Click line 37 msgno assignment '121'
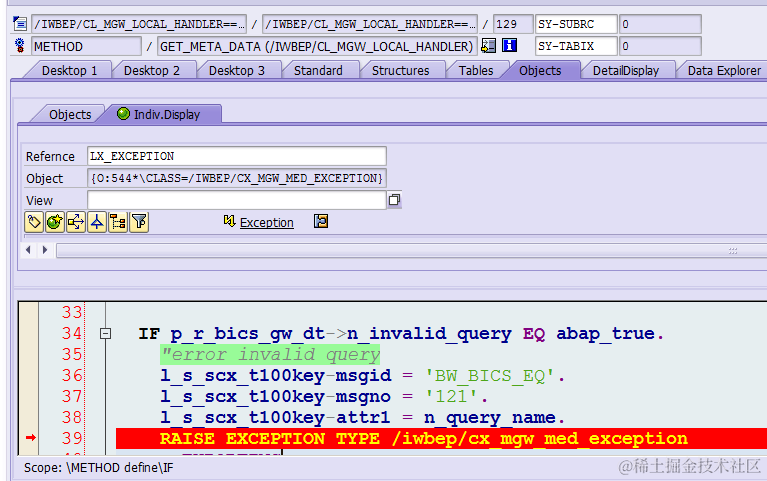 [324, 396]
